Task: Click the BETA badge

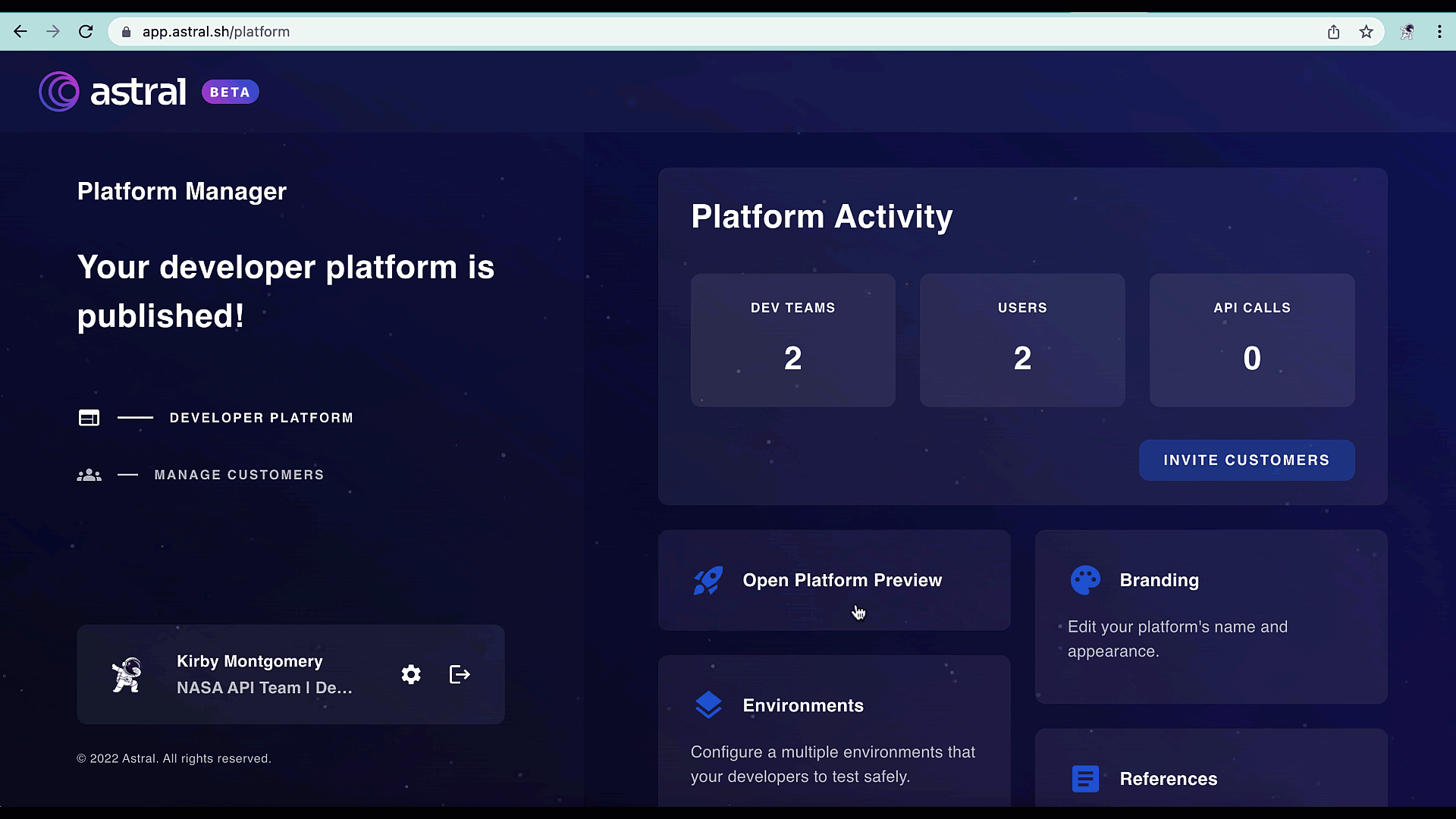Action: pyautogui.click(x=231, y=92)
